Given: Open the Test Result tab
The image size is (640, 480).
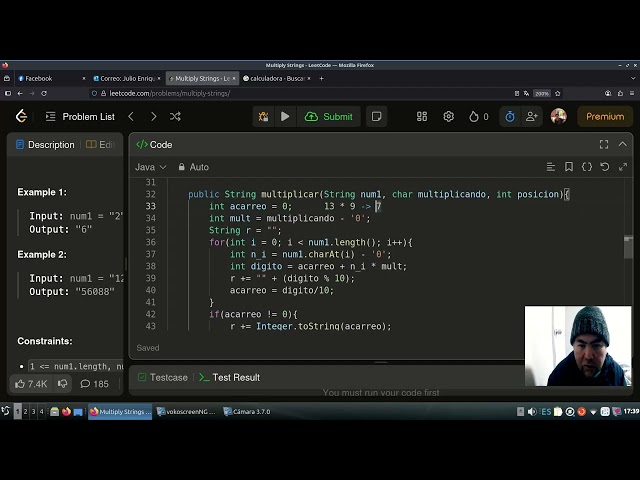Looking at the screenshot, I should click(x=229, y=378).
